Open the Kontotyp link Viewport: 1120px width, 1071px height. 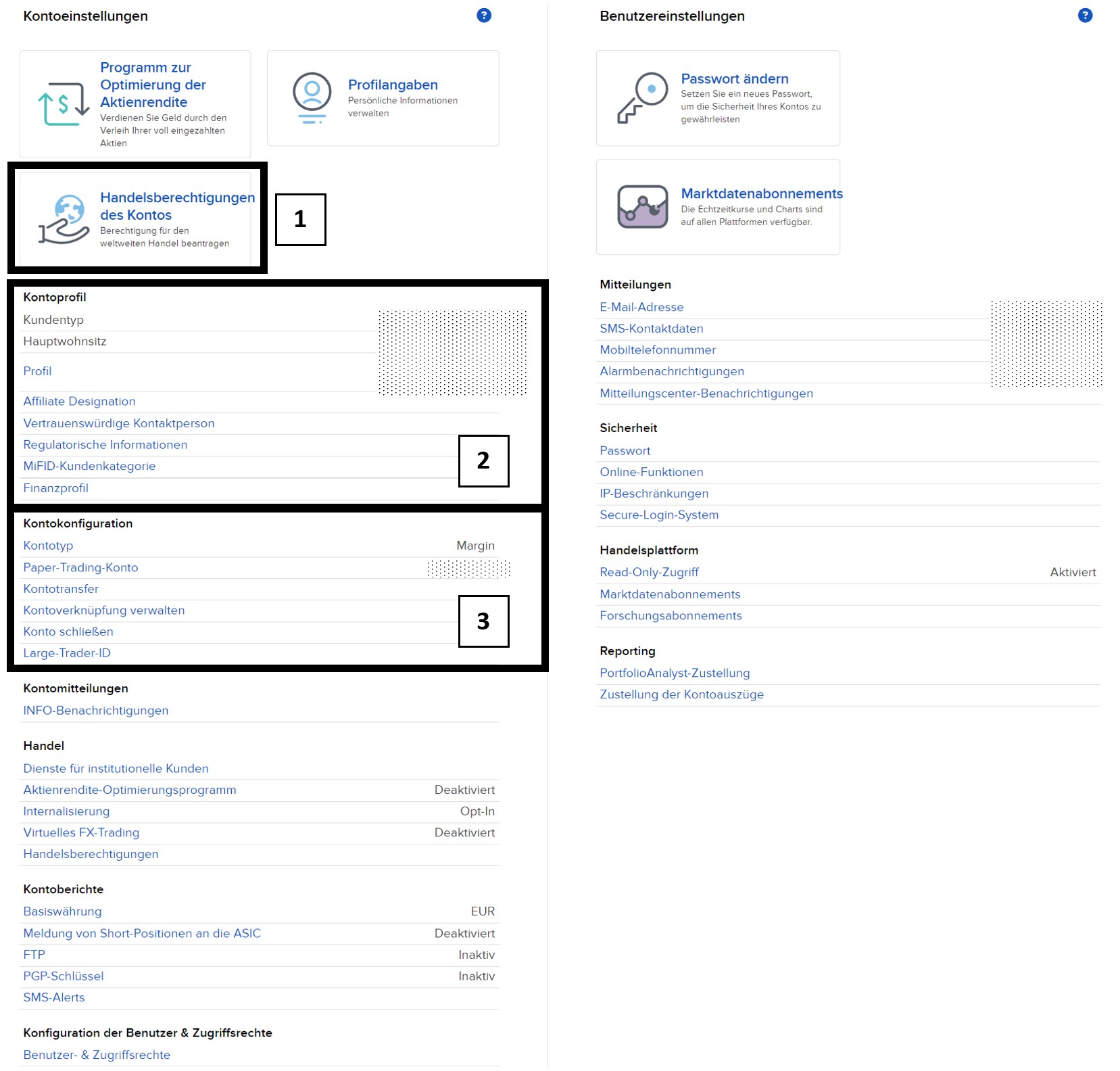coord(48,546)
